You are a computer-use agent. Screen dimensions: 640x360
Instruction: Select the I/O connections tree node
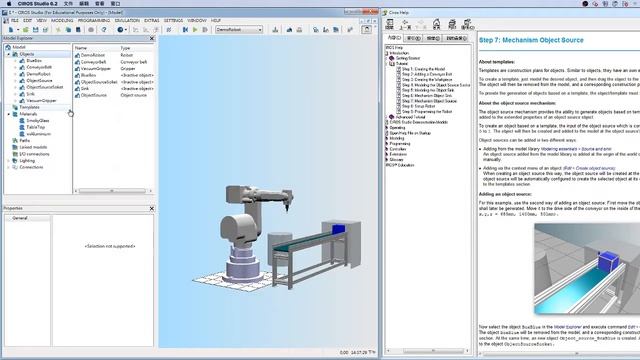click(34, 154)
